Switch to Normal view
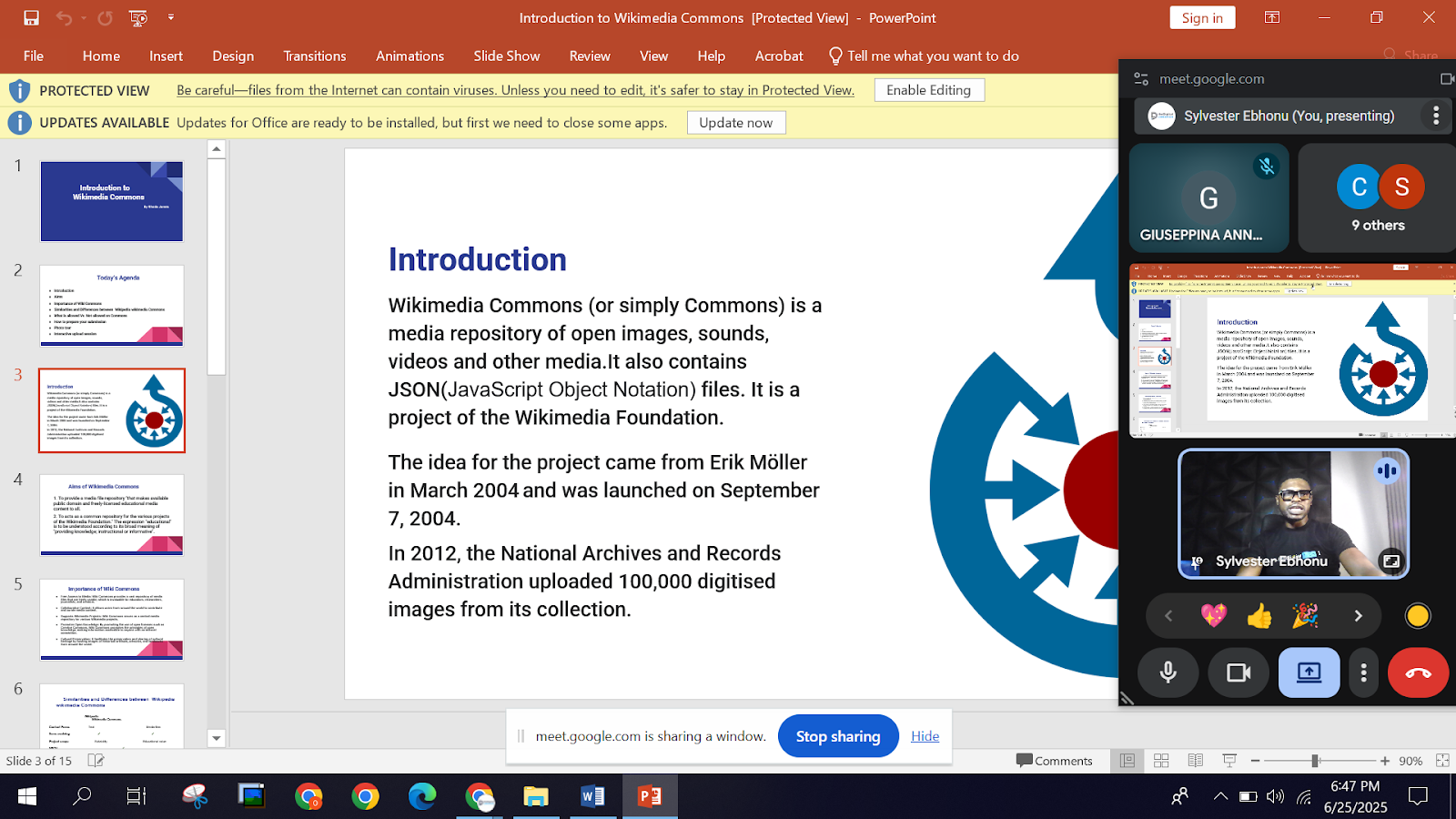The image size is (1456, 819). pyautogui.click(x=1127, y=760)
